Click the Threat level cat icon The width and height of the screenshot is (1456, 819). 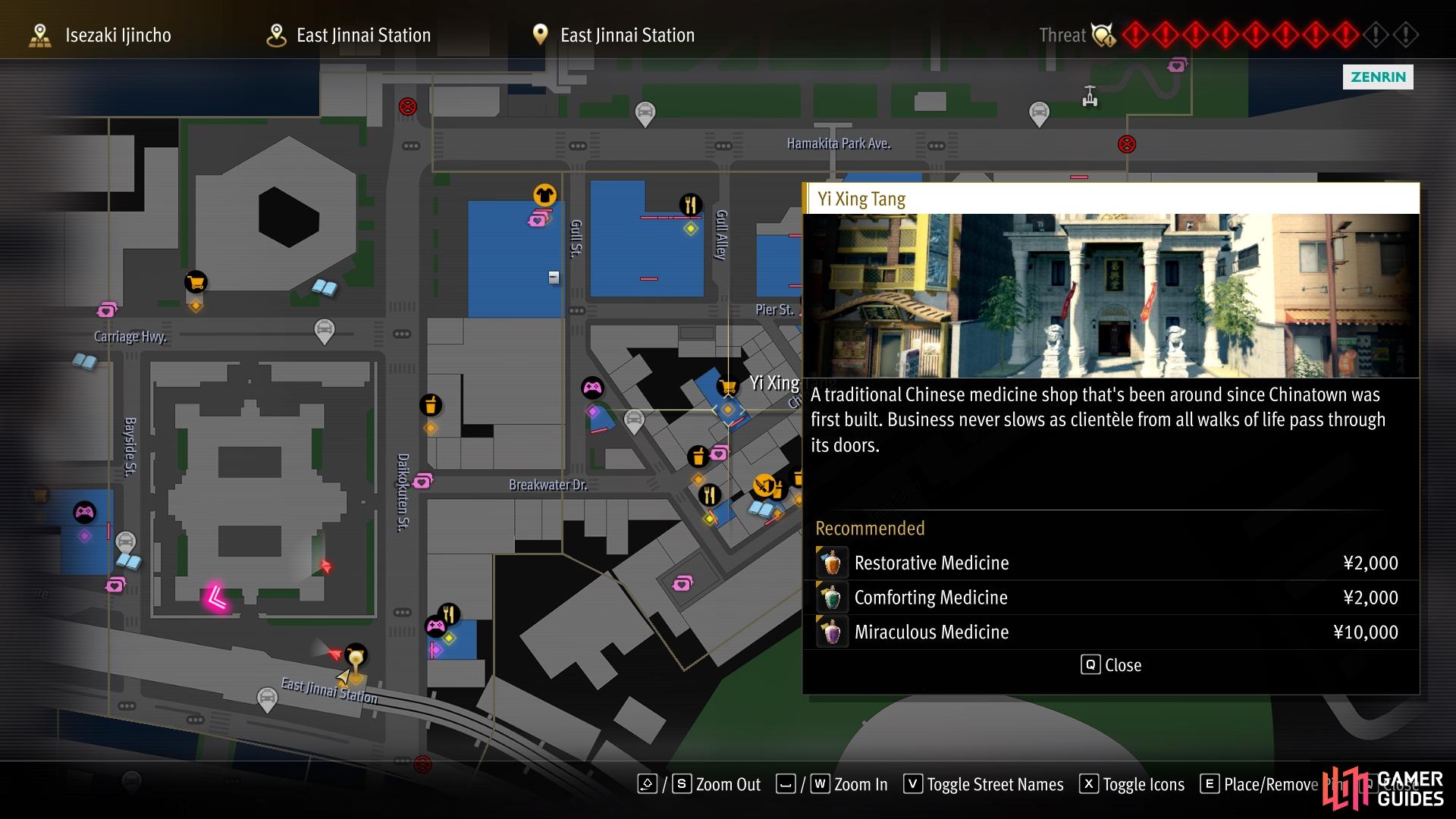click(x=1103, y=35)
